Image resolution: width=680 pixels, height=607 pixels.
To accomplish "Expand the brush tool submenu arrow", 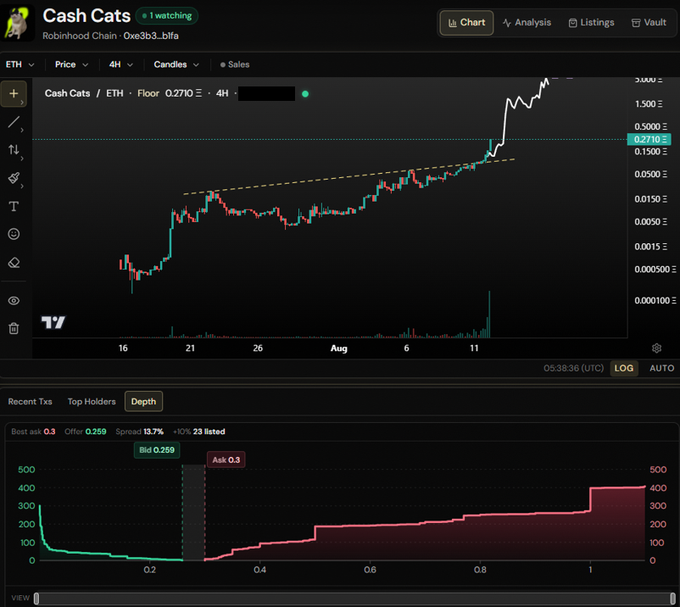I will click(22, 186).
